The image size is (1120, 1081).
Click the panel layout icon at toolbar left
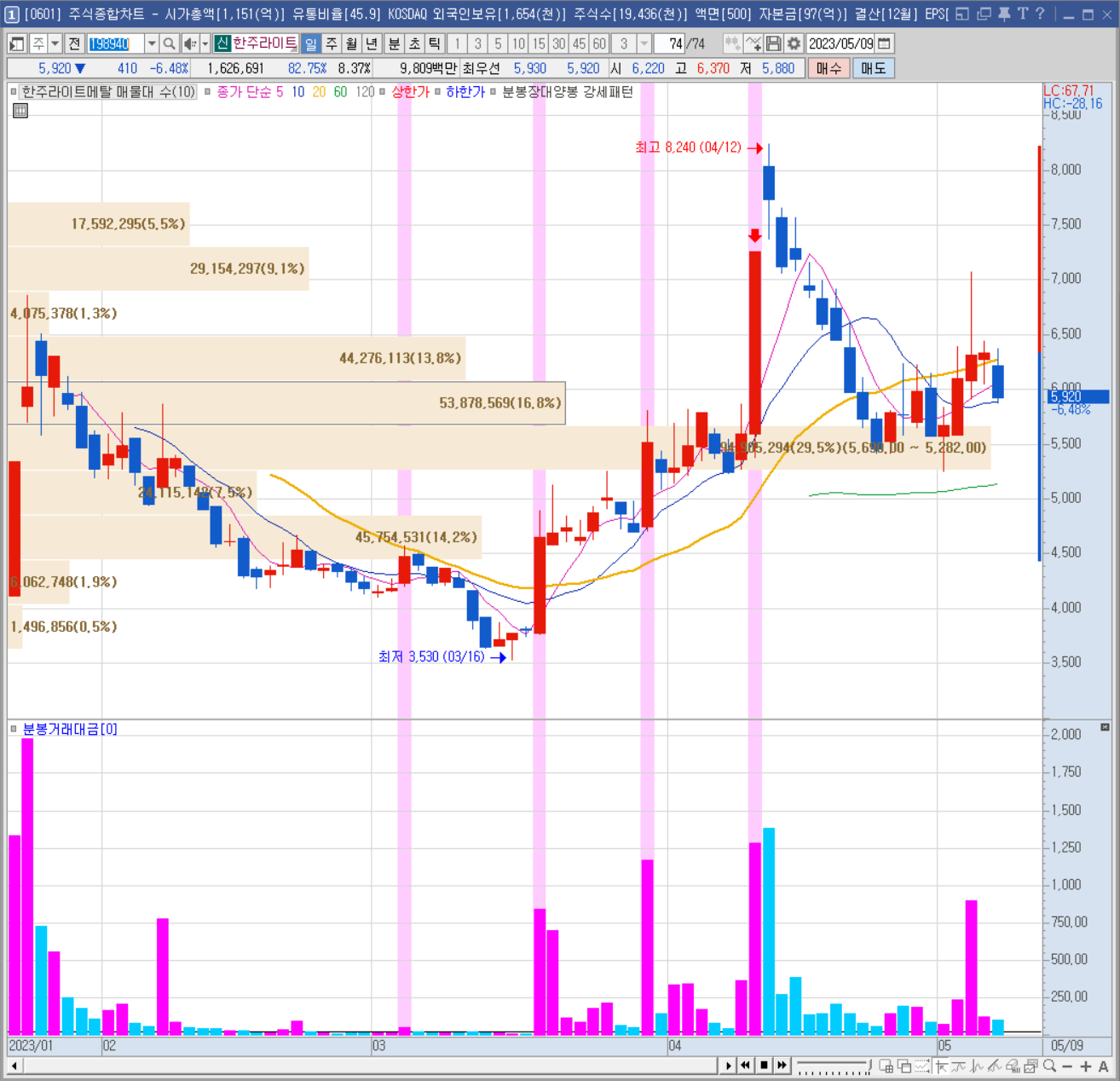pos(16,43)
